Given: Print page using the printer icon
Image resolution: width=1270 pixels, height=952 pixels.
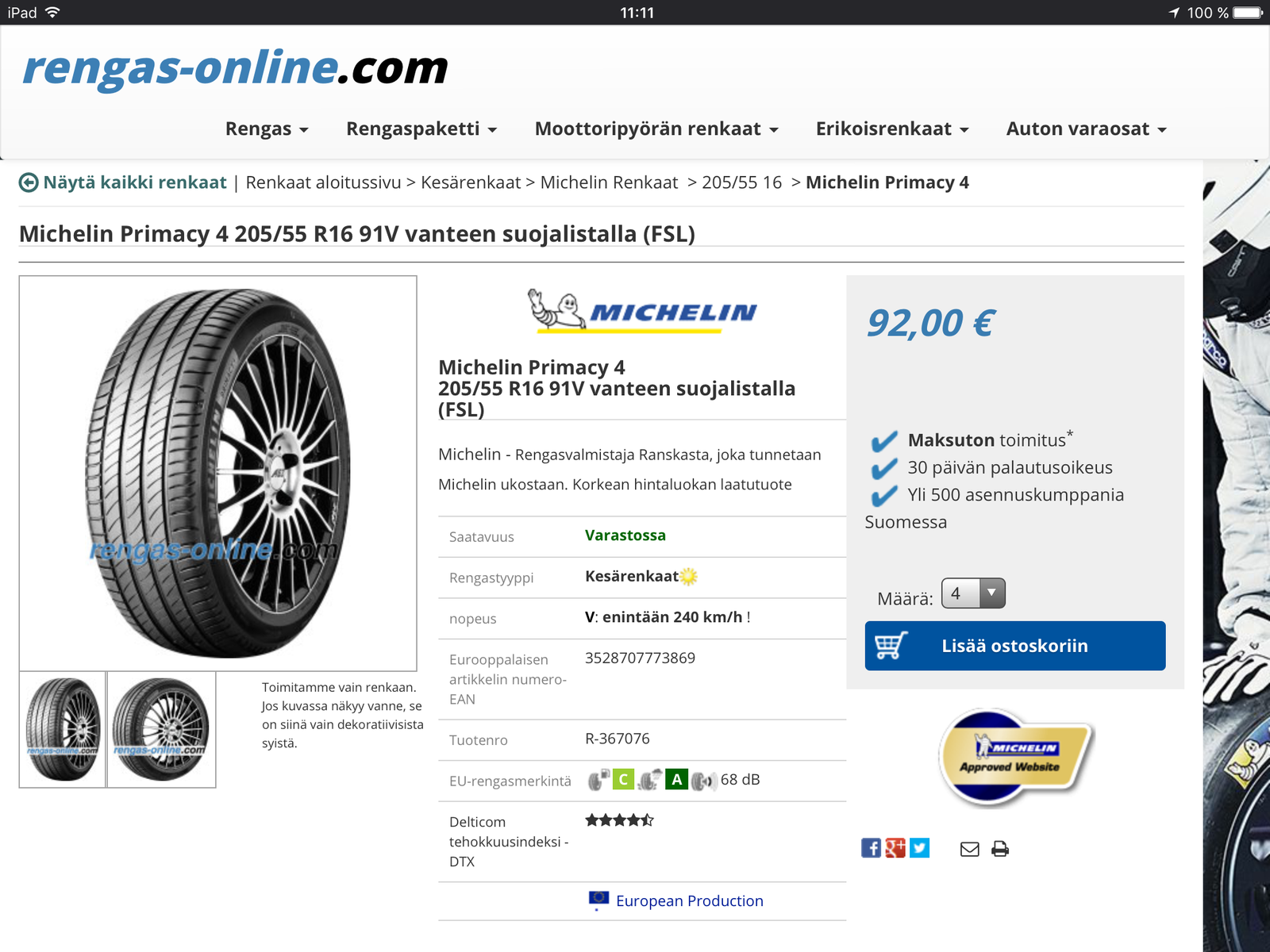Looking at the screenshot, I should 1000,849.
